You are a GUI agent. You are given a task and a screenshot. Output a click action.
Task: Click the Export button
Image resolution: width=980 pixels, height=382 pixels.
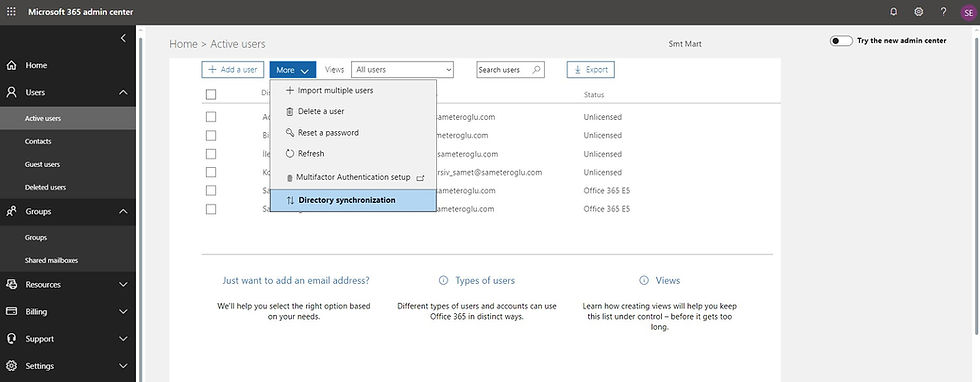(591, 69)
